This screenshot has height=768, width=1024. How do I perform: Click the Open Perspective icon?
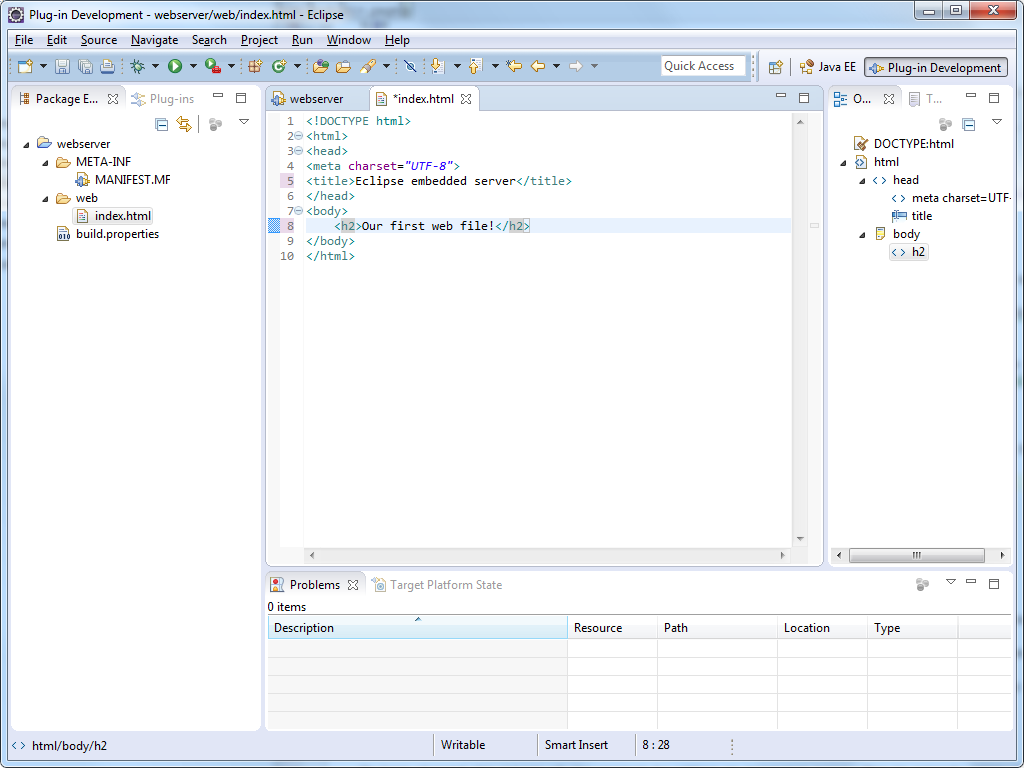(x=775, y=67)
